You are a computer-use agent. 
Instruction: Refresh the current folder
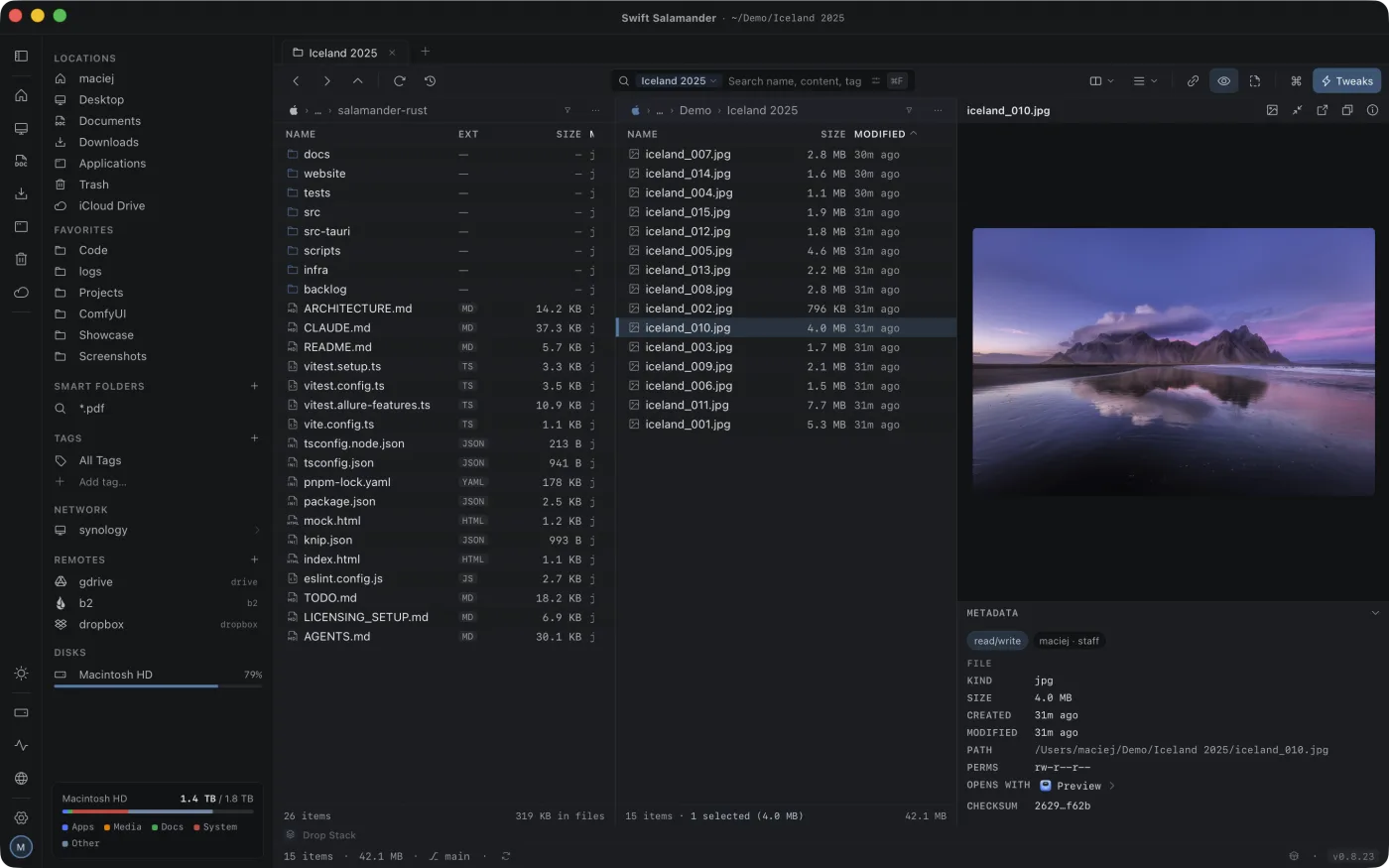click(x=399, y=81)
